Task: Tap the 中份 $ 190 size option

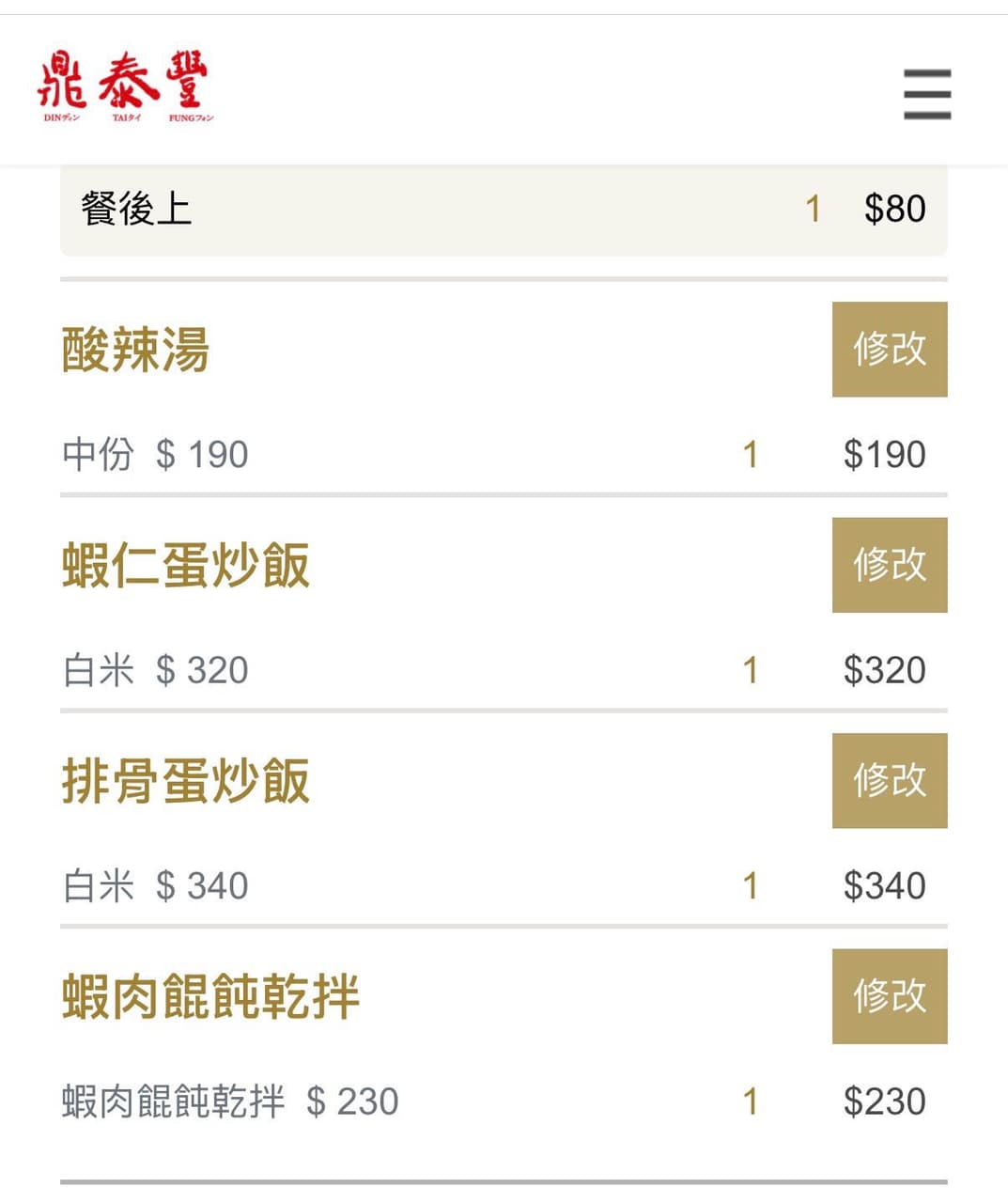Action: (x=155, y=454)
